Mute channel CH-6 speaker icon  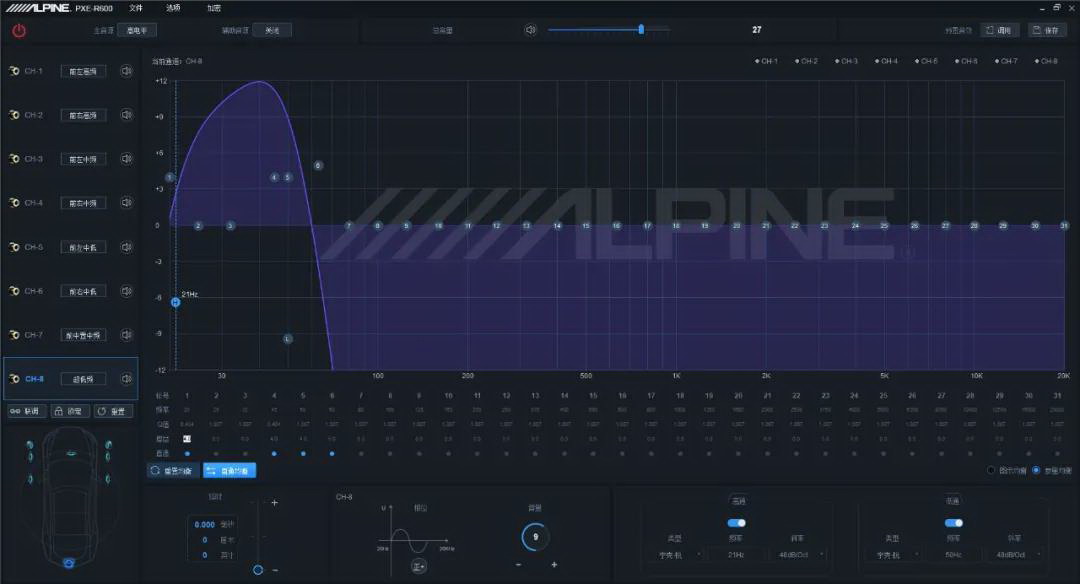click(x=126, y=291)
